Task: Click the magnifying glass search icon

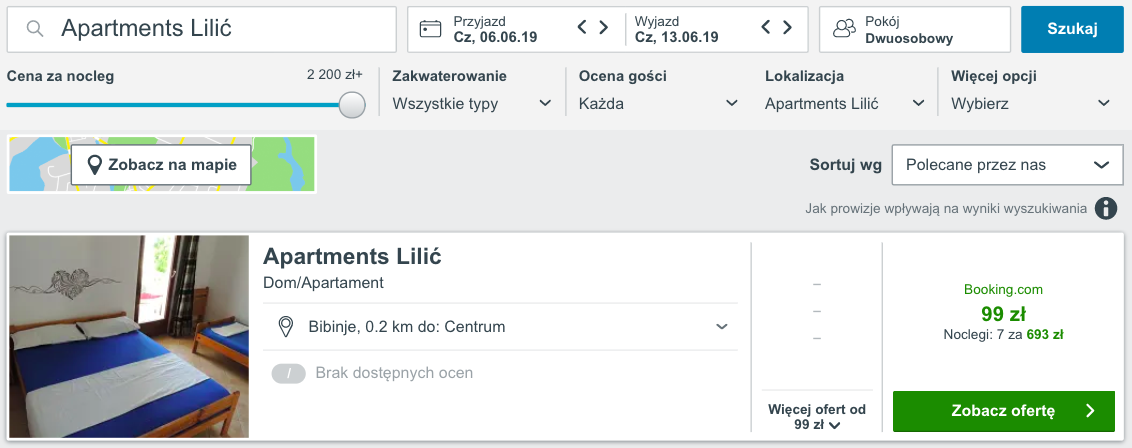Action: coord(35,29)
